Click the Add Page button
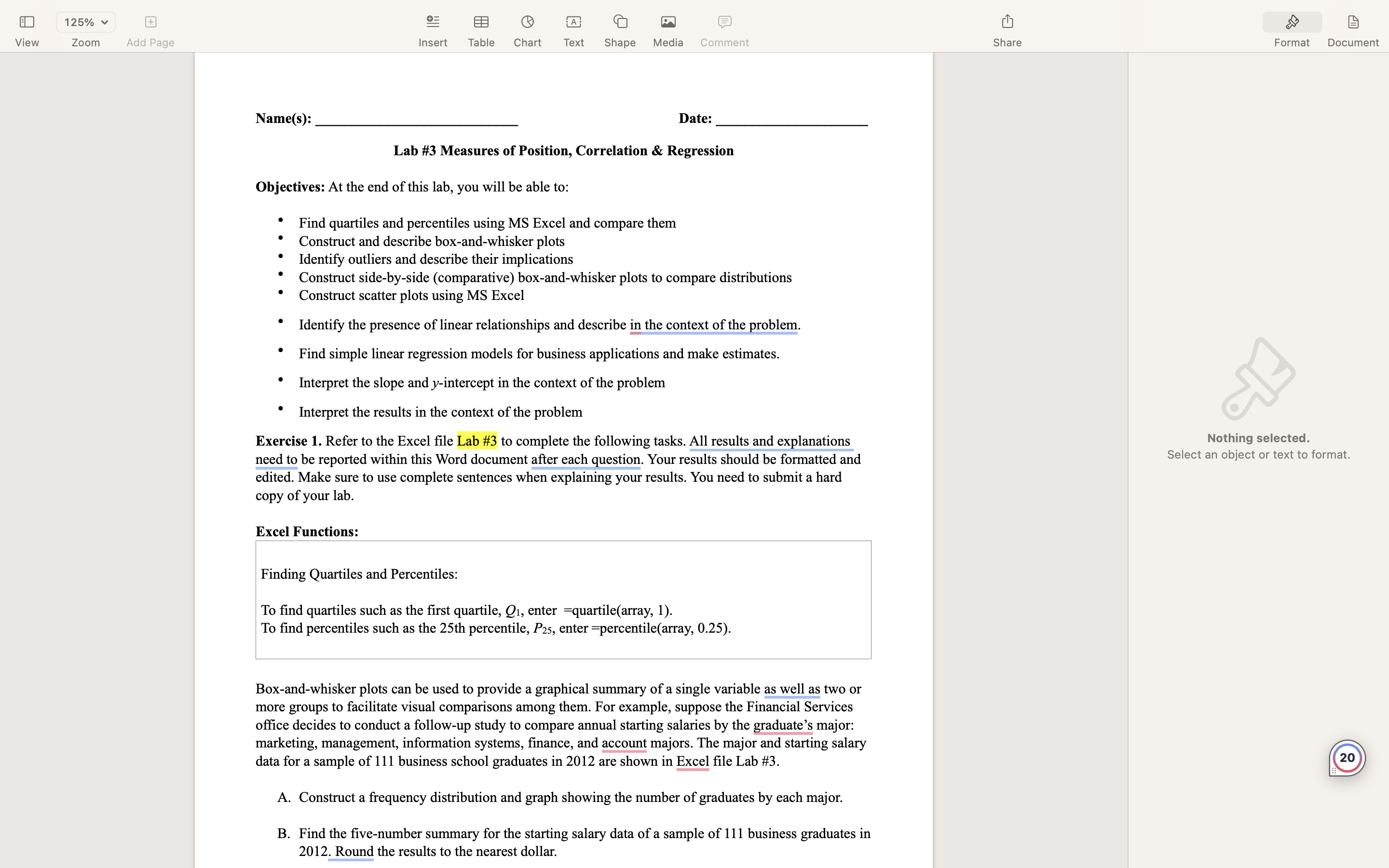The height and width of the screenshot is (868, 1389). (x=150, y=22)
